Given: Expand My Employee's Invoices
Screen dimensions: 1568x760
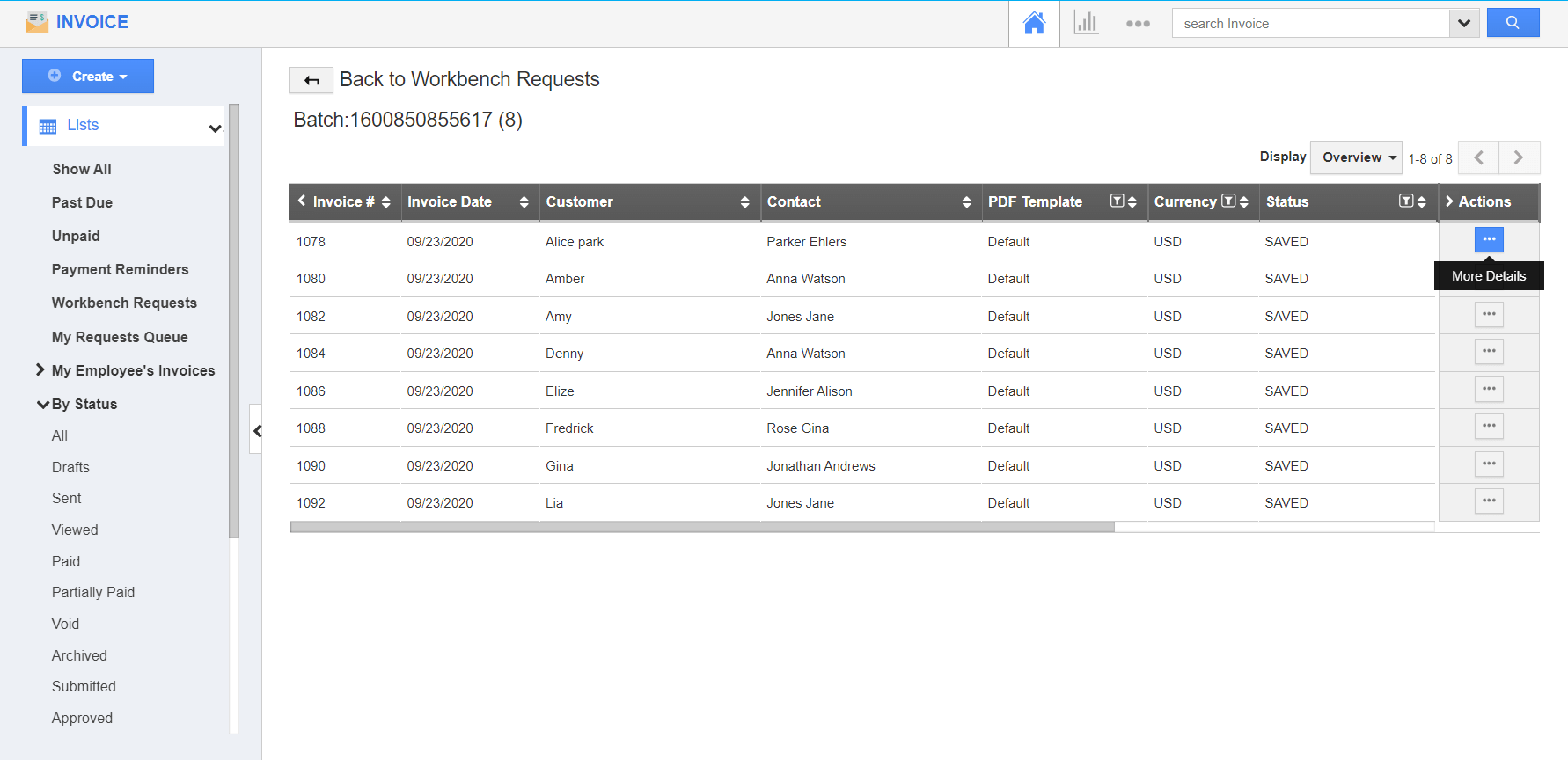Looking at the screenshot, I should point(40,370).
